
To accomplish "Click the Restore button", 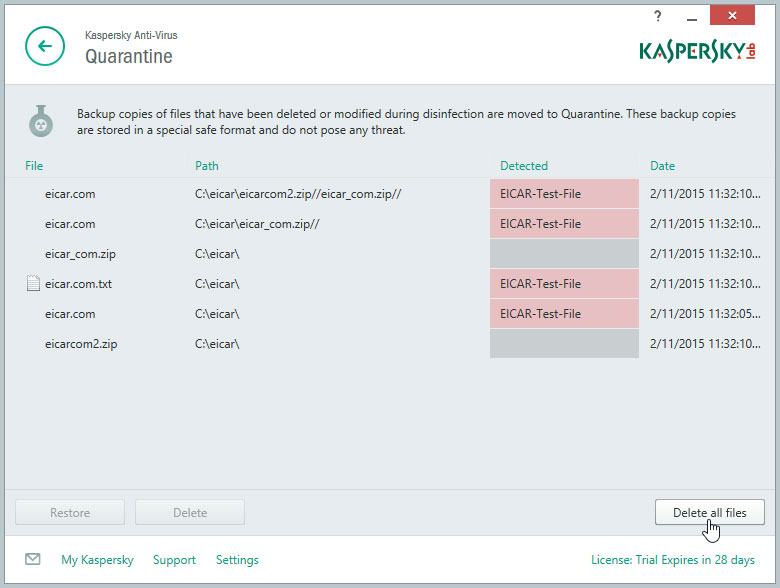I will (x=70, y=513).
